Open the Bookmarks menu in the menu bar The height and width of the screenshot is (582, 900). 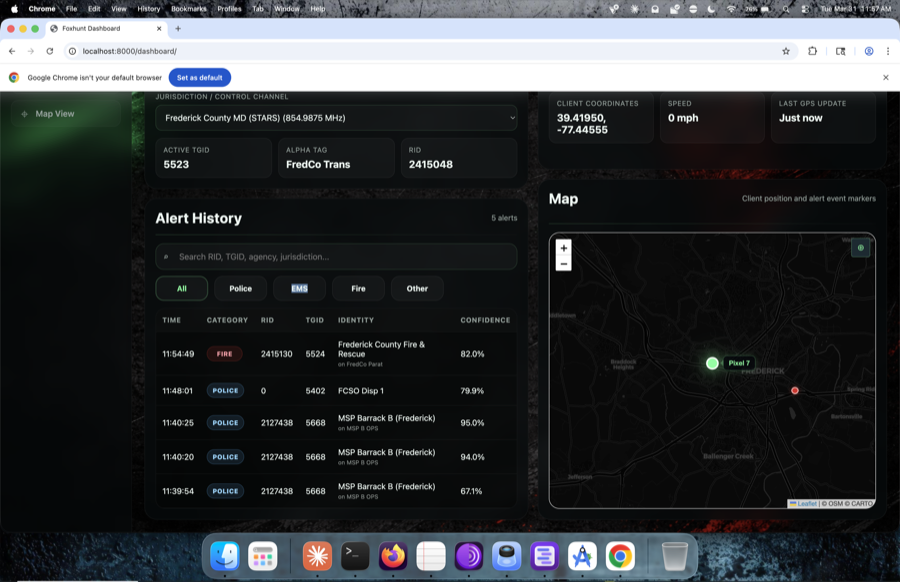coord(188,8)
